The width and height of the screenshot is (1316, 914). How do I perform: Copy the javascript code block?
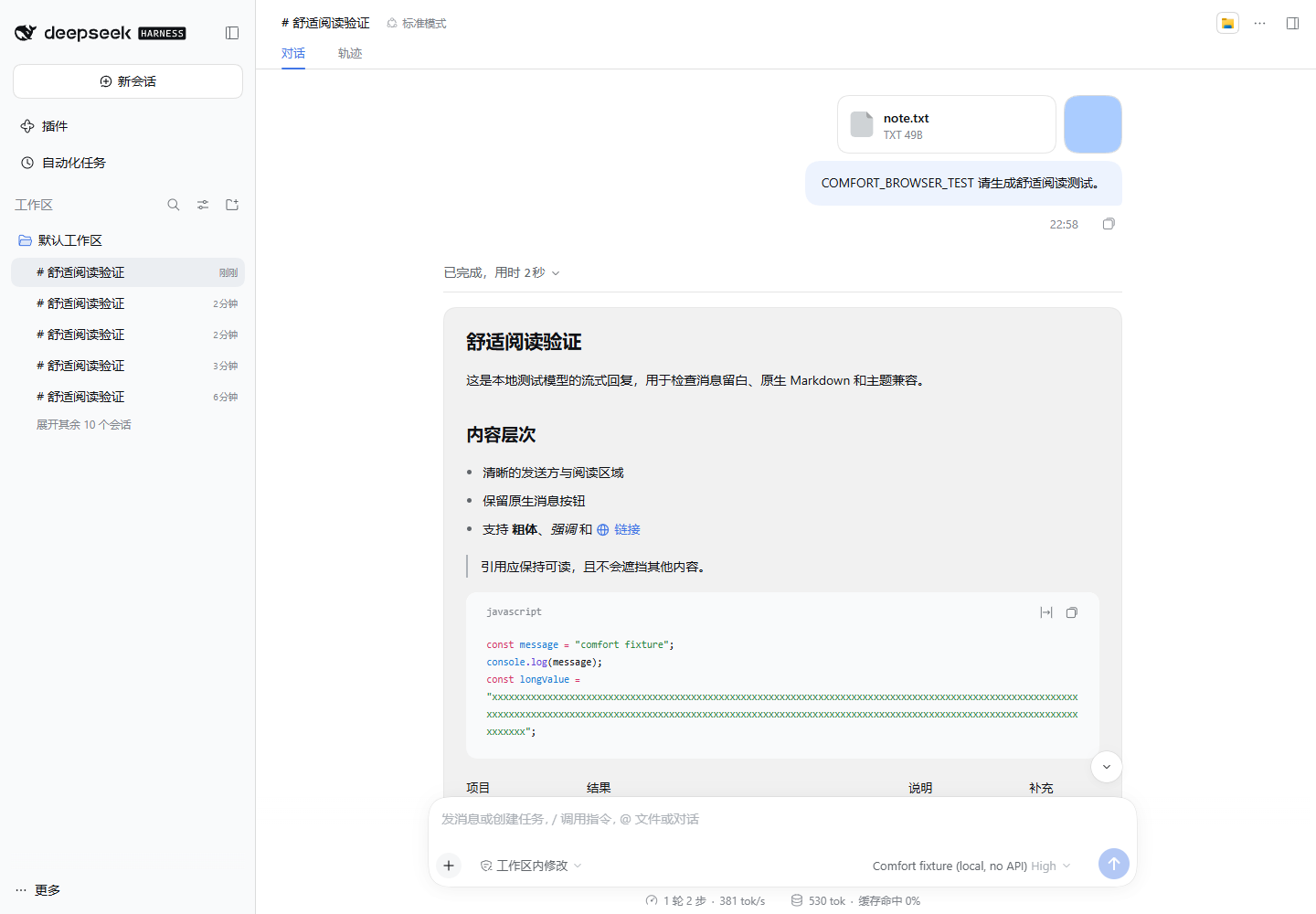(1072, 612)
